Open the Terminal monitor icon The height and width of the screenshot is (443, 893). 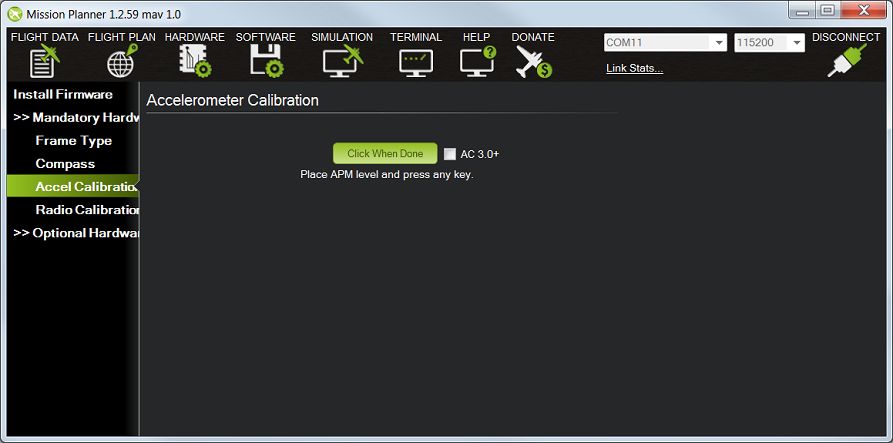tap(416, 63)
